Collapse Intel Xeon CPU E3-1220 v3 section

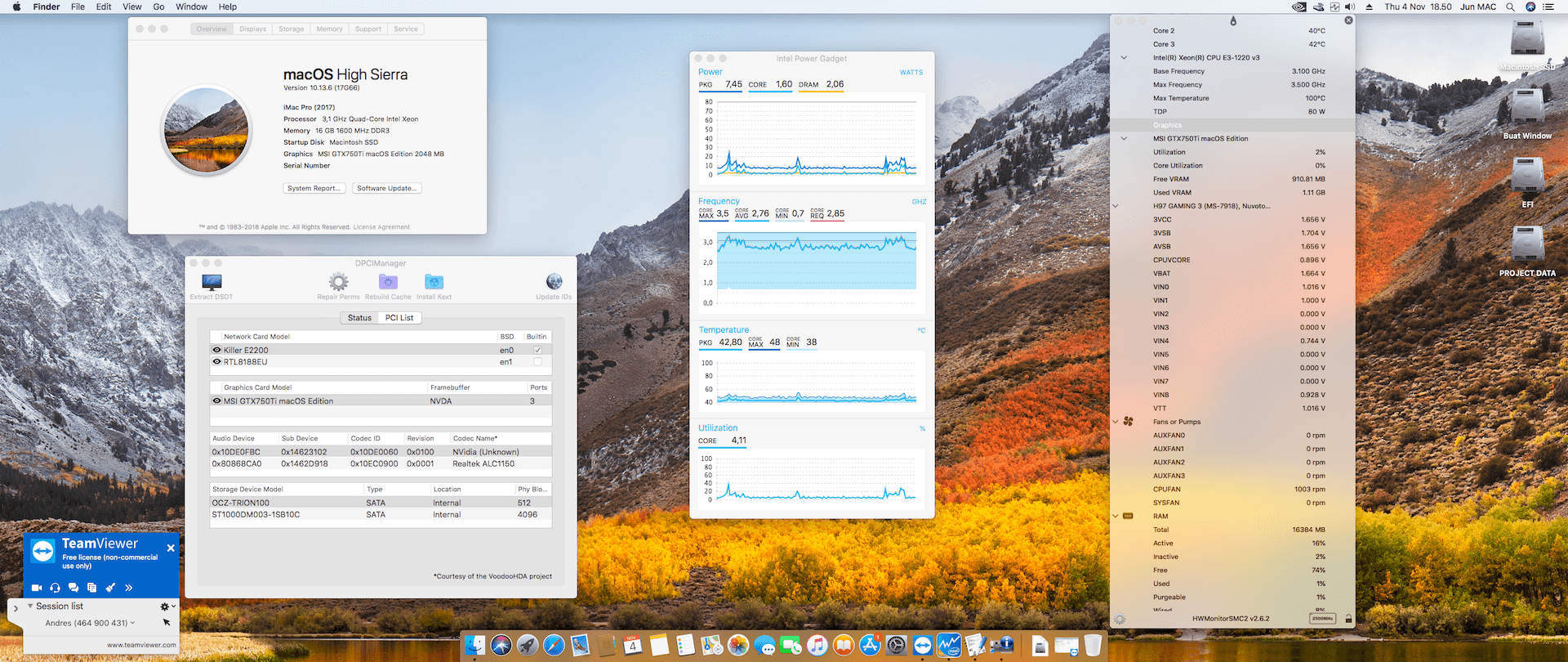(1124, 57)
